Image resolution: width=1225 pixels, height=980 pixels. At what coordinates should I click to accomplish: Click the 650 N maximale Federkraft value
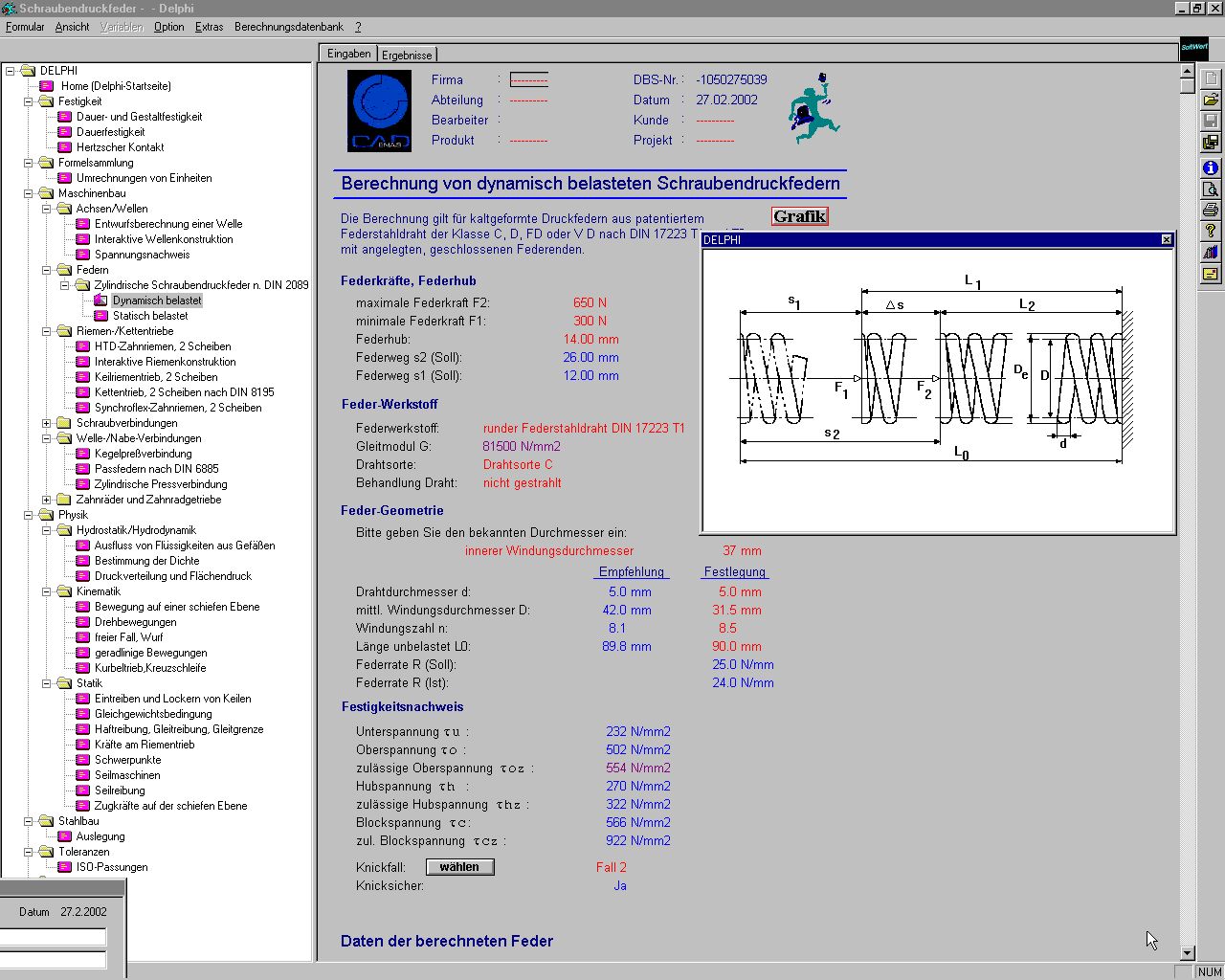(x=590, y=302)
